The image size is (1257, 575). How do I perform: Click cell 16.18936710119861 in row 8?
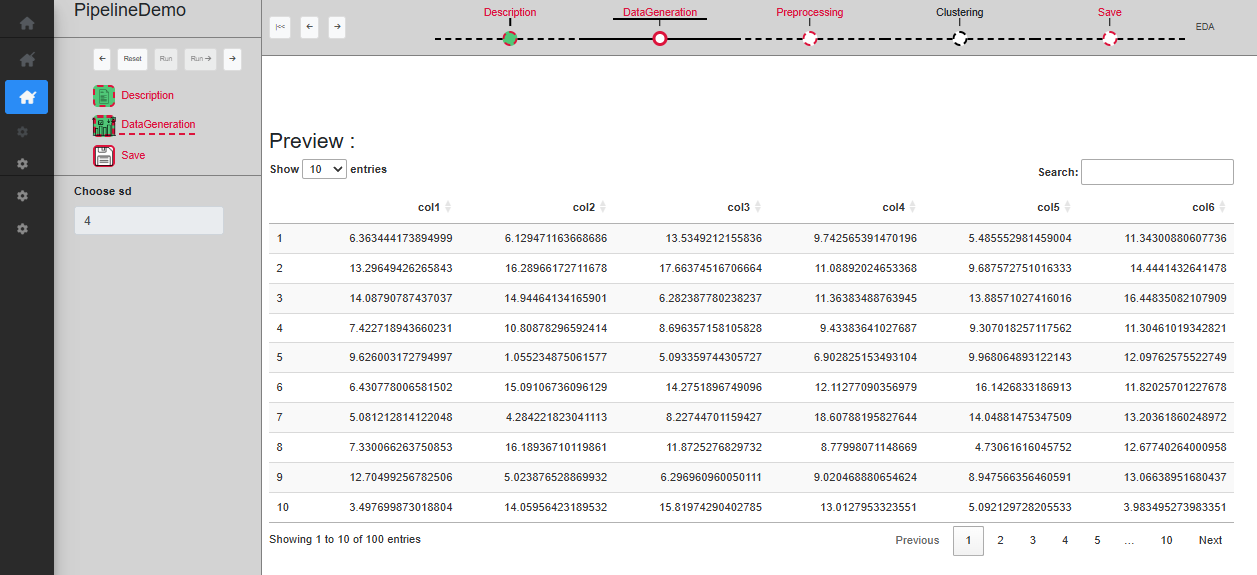click(x=556, y=448)
